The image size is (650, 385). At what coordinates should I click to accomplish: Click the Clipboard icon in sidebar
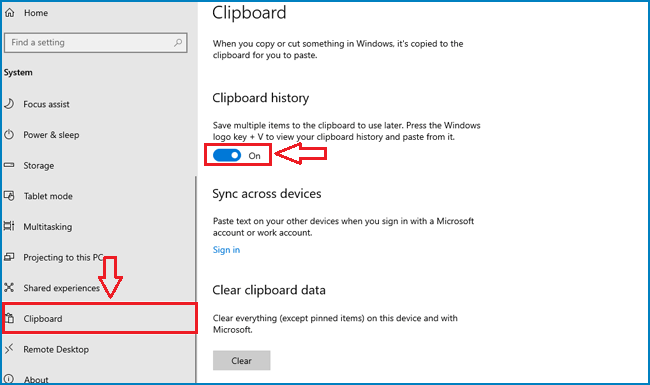[10, 318]
